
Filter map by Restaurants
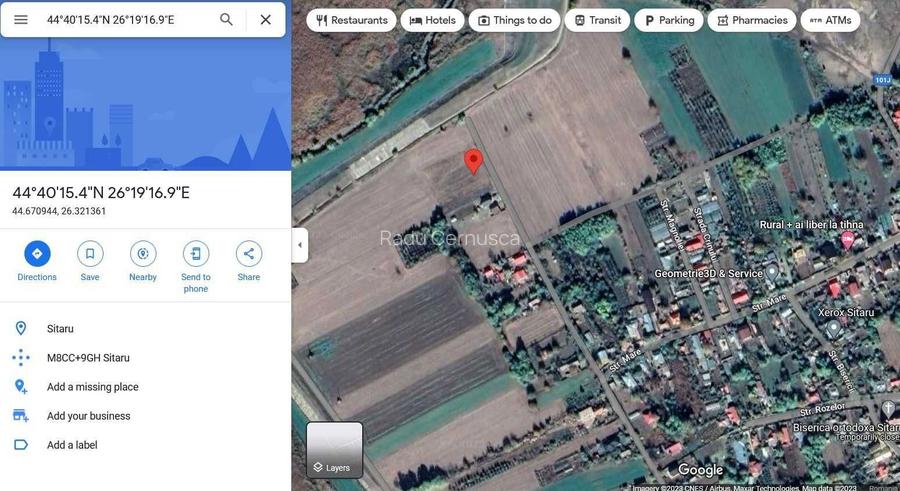tap(351, 20)
